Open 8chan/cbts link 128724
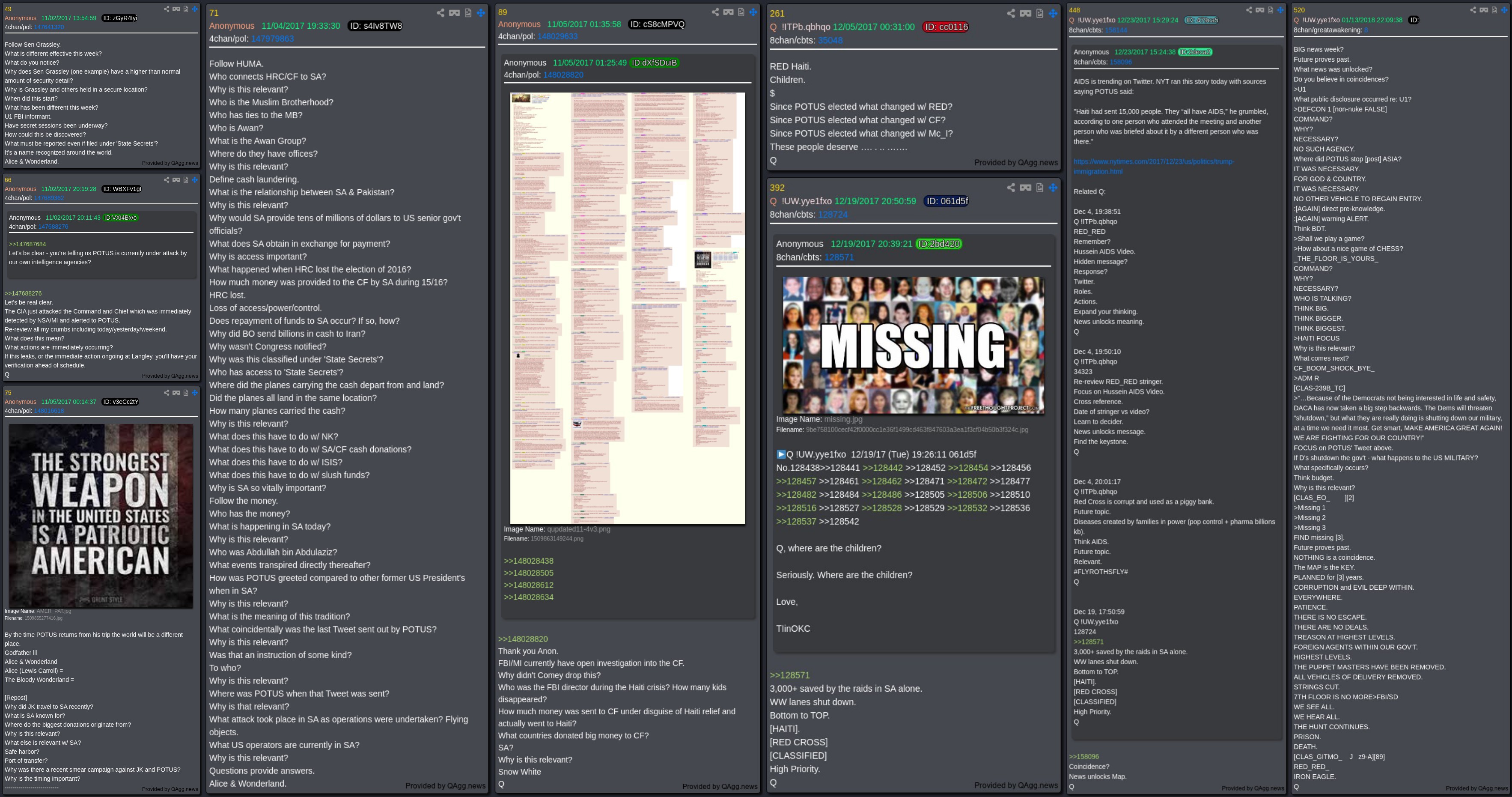Screen dimensions: 1512x797 833,215
